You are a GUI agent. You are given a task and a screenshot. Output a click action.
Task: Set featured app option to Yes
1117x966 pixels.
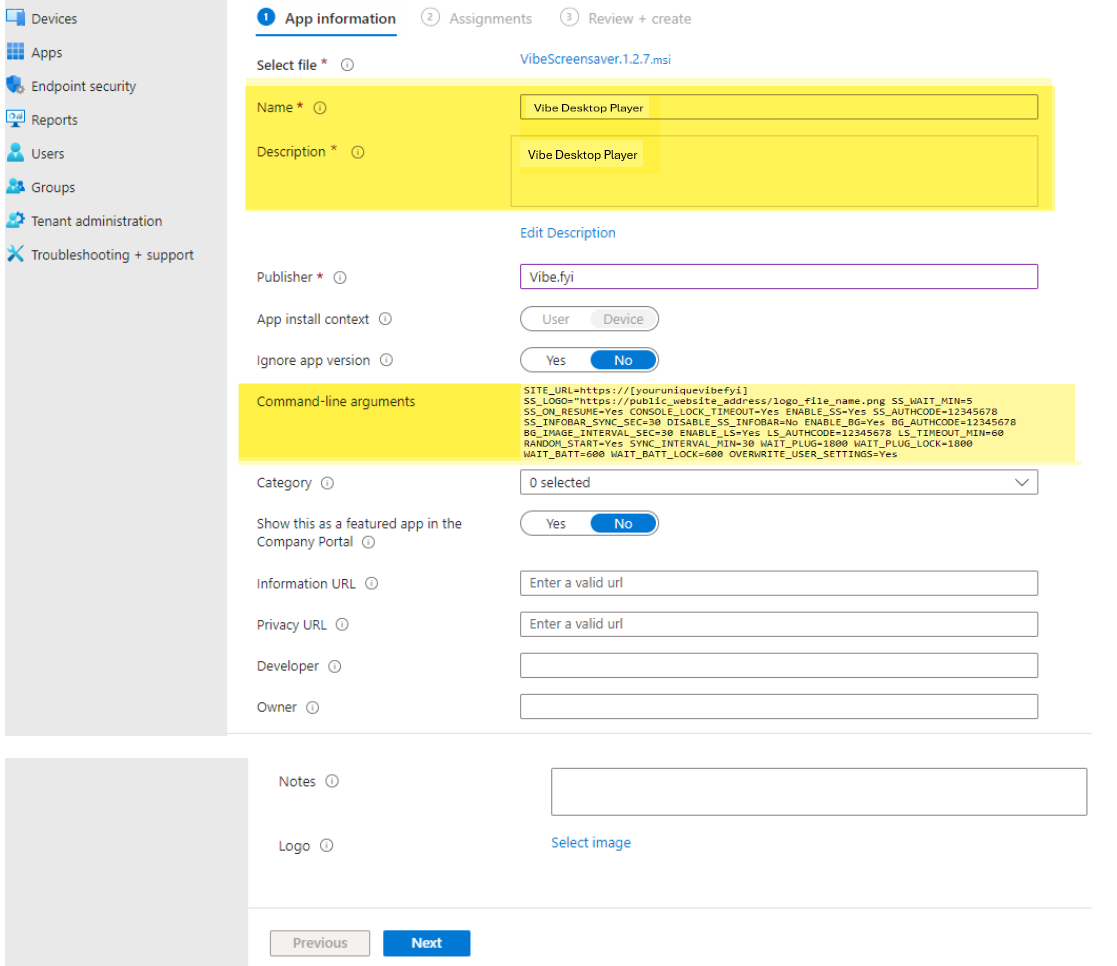coord(556,524)
